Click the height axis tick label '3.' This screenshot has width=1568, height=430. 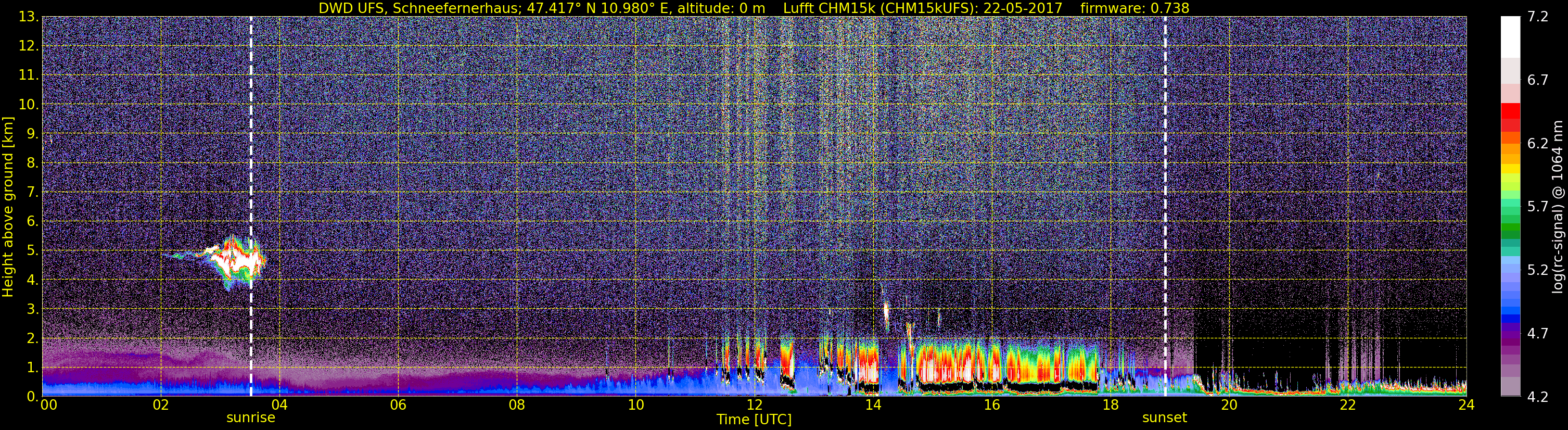[x=32, y=309]
